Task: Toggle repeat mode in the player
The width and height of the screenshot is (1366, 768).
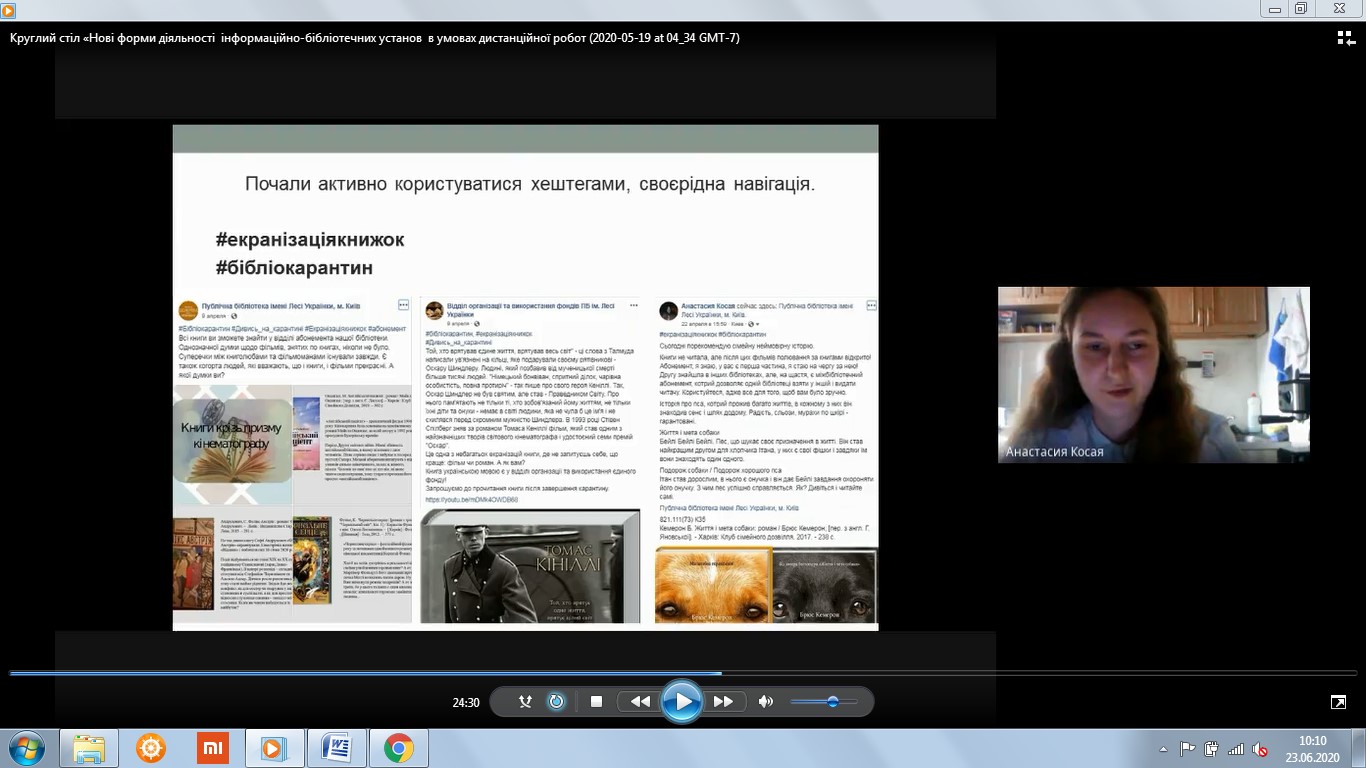Action: pyautogui.click(x=557, y=702)
